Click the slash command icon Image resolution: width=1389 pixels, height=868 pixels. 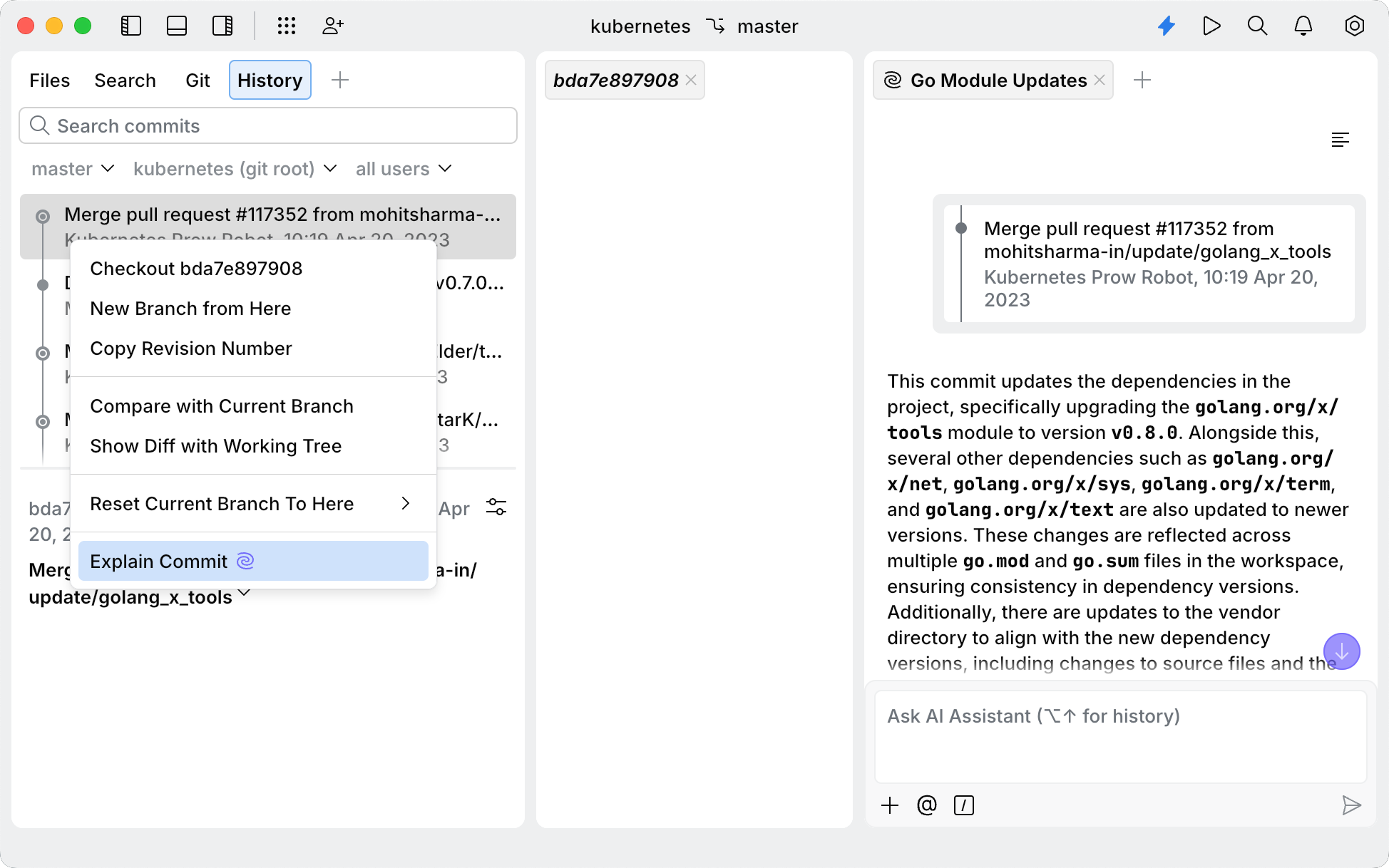[x=964, y=805]
